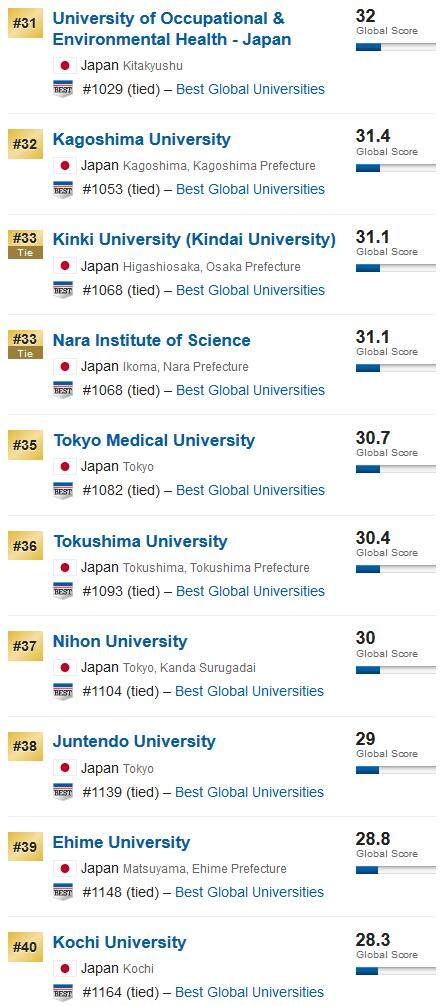
Task: Click the Best badge icon next to #1093 ranking
Action: (x=63, y=591)
